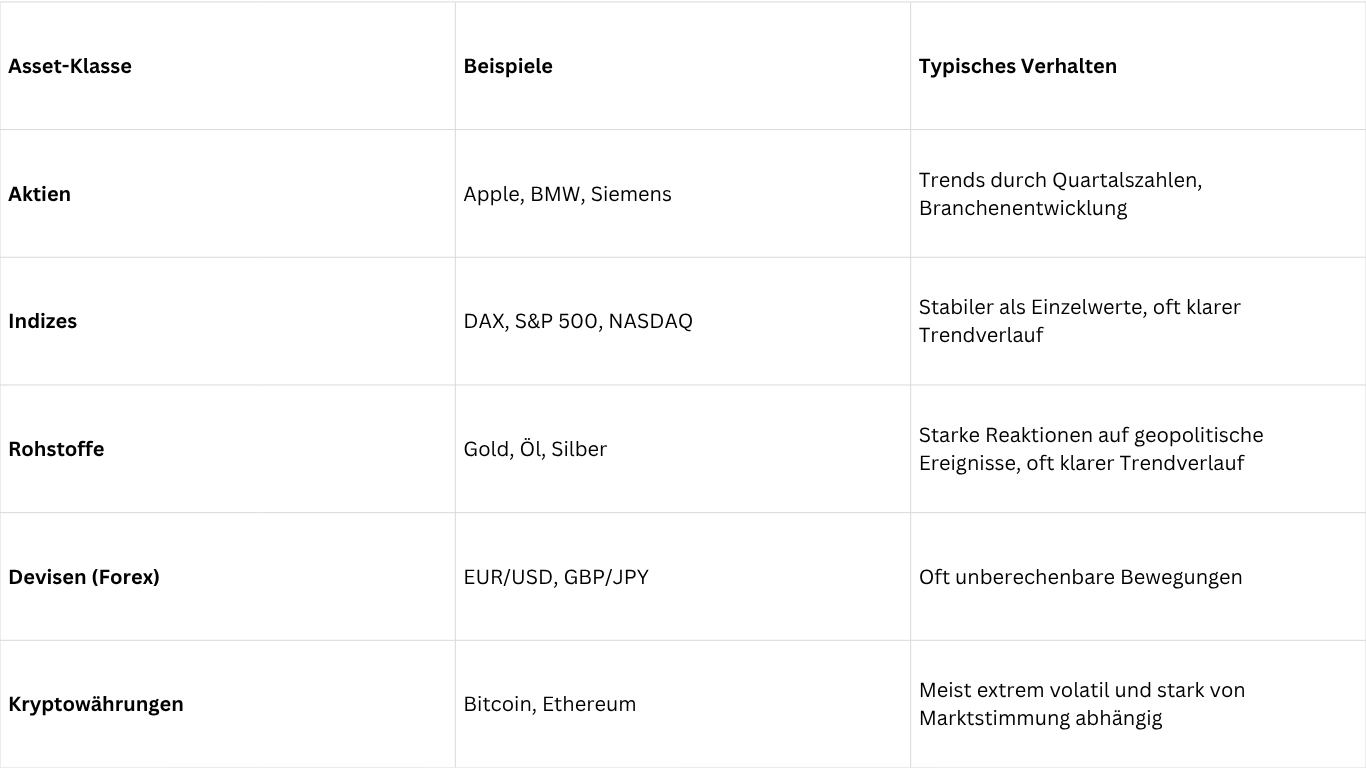Click the Marktstimmung abhängig line
This screenshot has width=1366, height=768.
pyautogui.click(x=1040, y=718)
